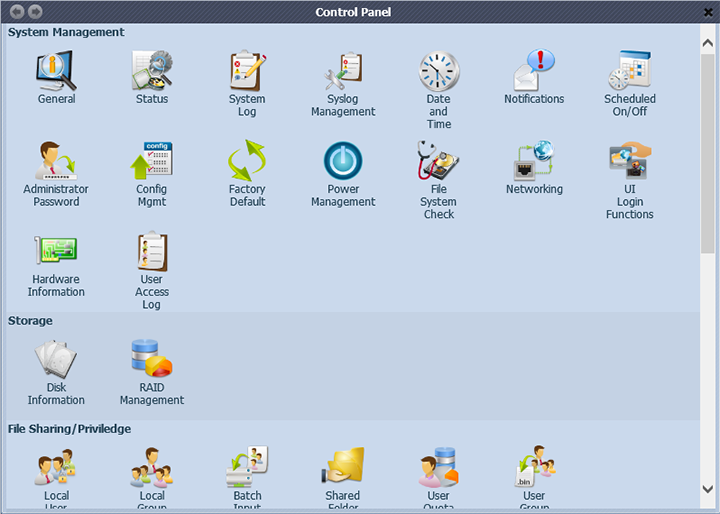Image resolution: width=720 pixels, height=514 pixels.
Task: Open Networking settings
Action: [534, 161]
